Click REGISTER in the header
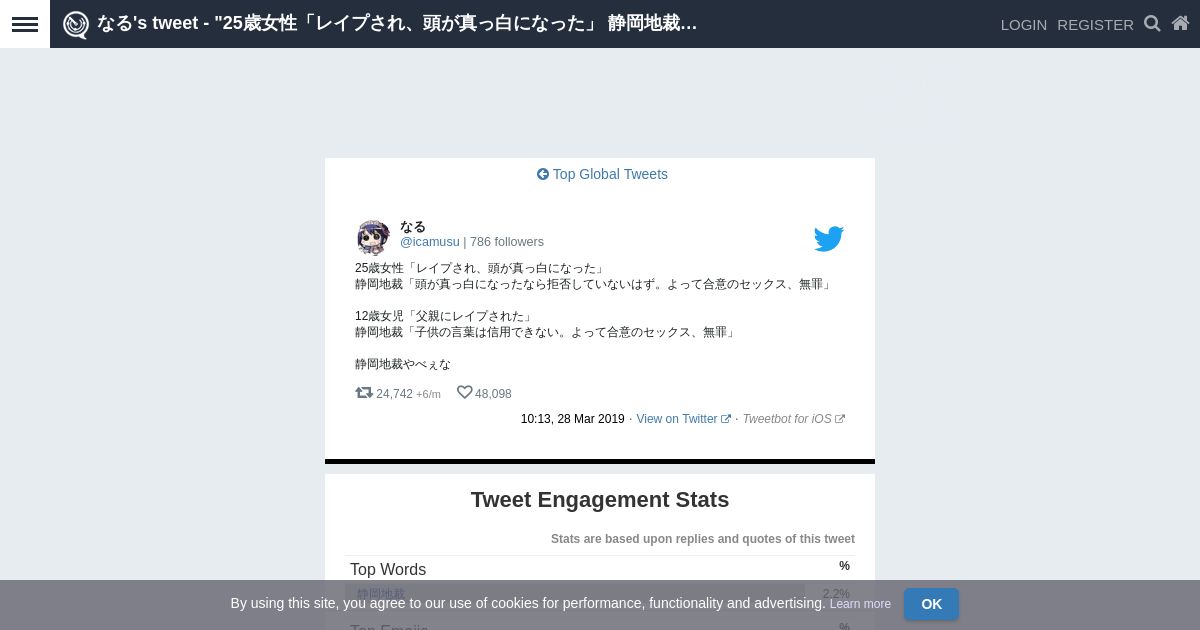This screenshot has width=1200, height=630. 1095,24
